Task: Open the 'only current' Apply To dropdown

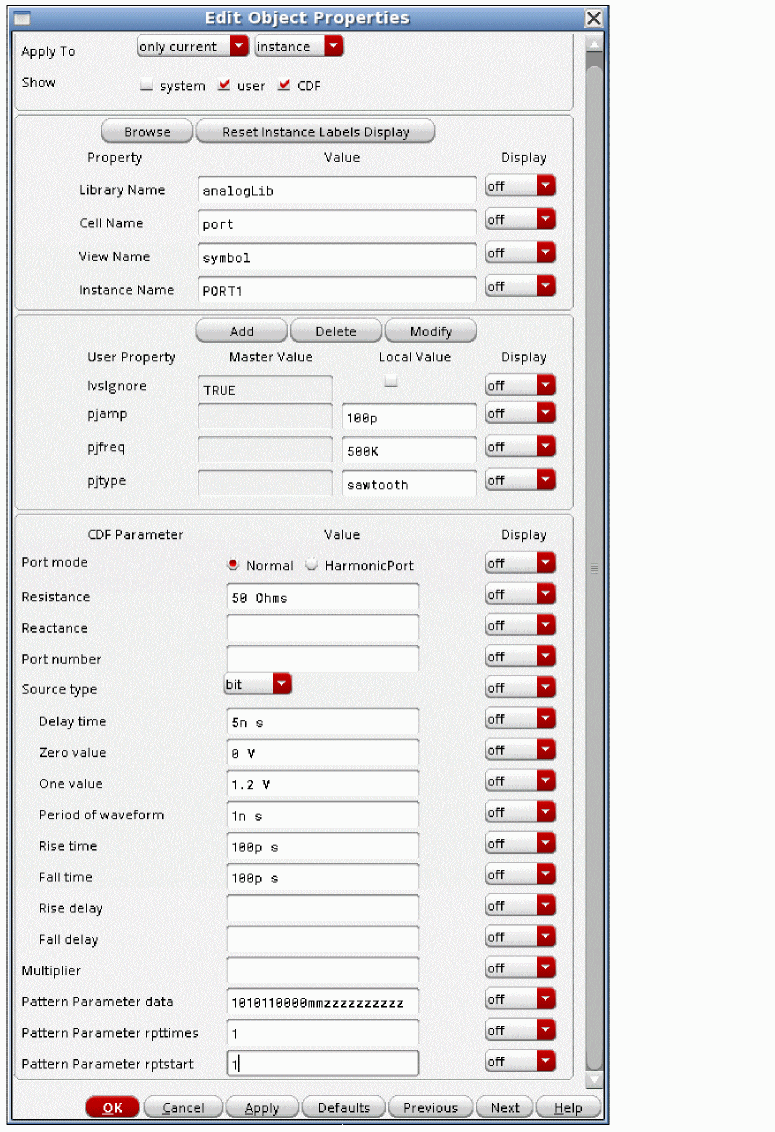Action: click(193, 47)
